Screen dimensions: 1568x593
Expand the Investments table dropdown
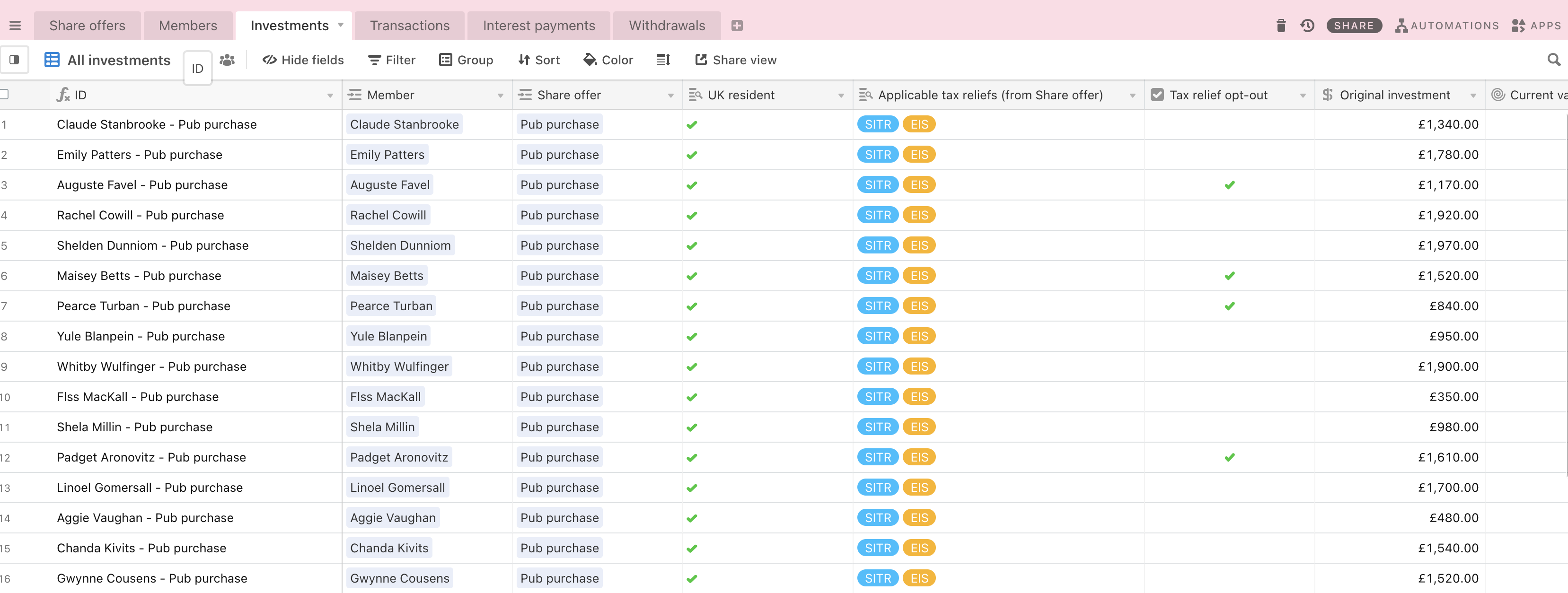340,26
